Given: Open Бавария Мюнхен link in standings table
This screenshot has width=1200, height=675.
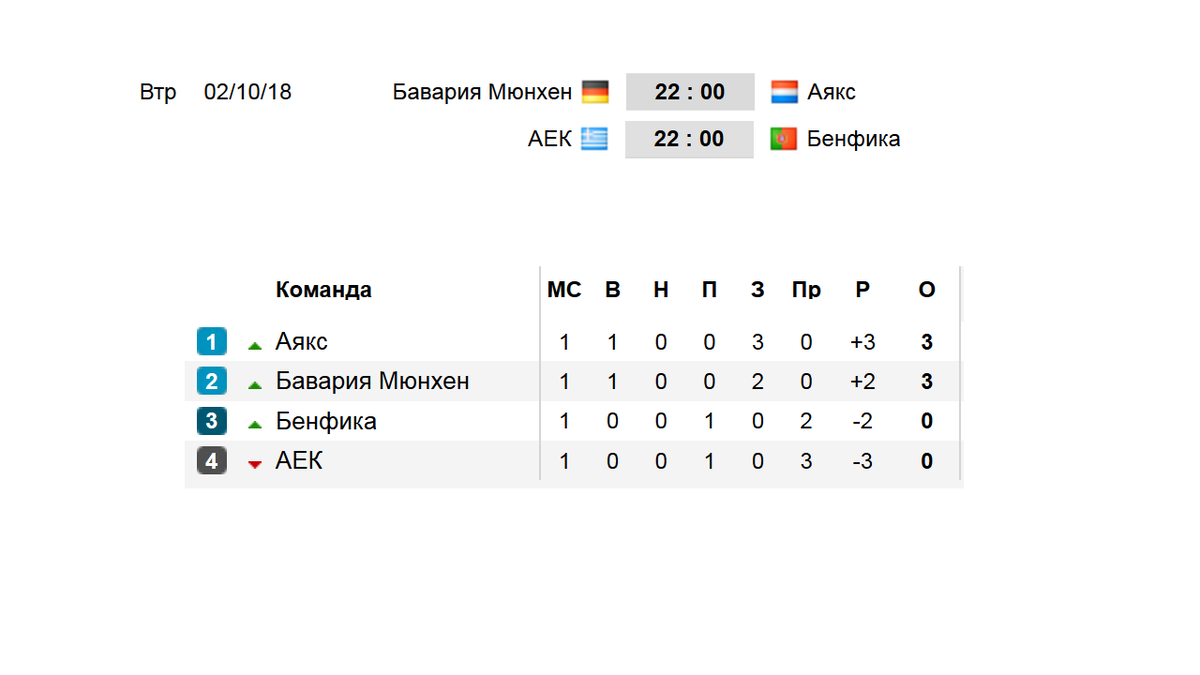Looking at the screenshot, I should coord(372,381).
